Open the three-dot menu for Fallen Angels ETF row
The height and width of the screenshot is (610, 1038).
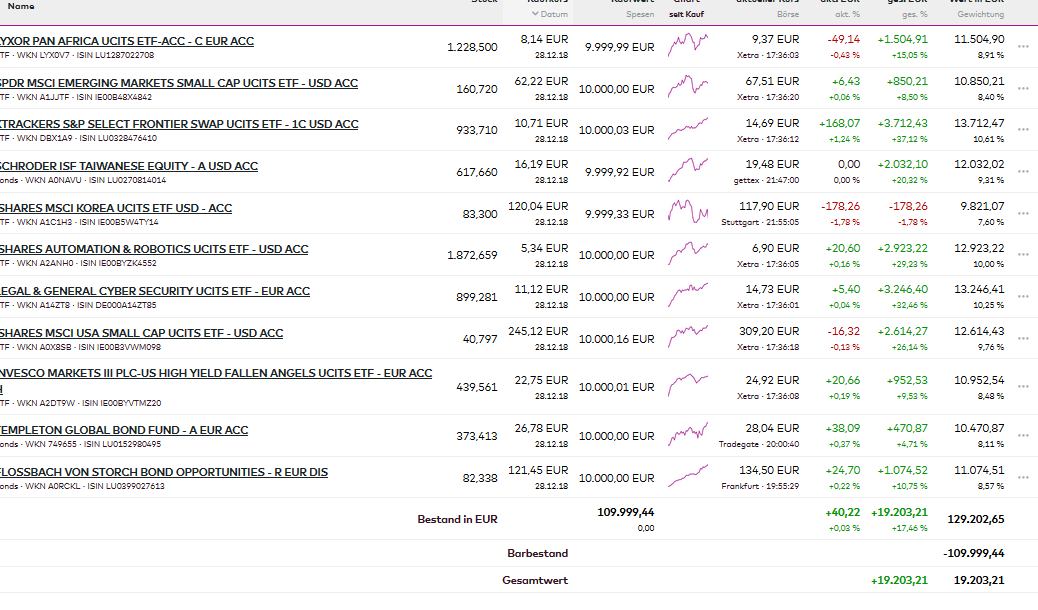pos(1023,387)
